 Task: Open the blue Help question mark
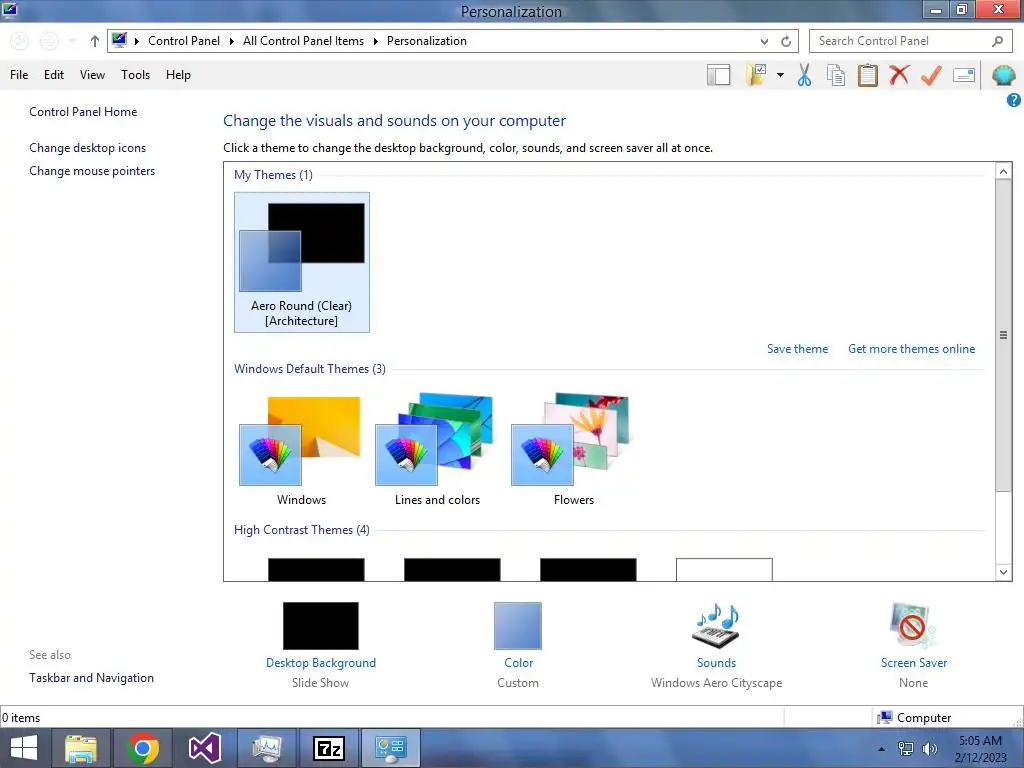(1014, 100)
